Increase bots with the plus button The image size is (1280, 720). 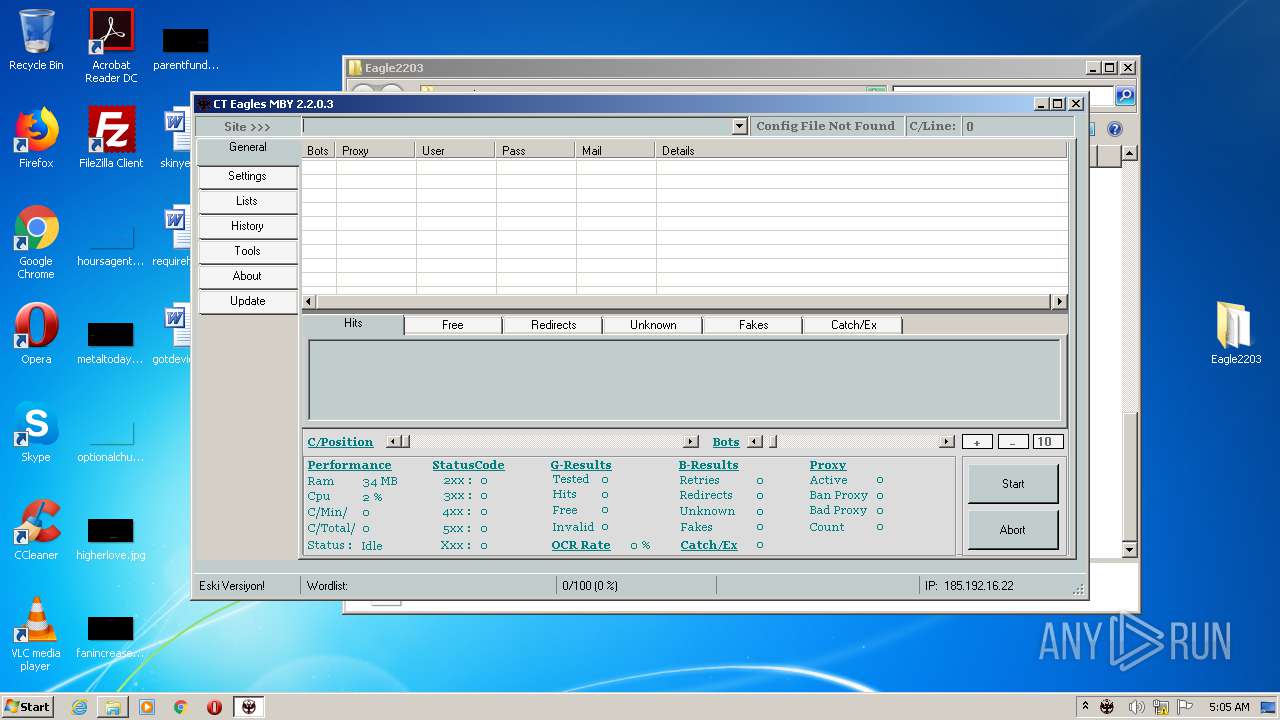(x=977, y=442)
